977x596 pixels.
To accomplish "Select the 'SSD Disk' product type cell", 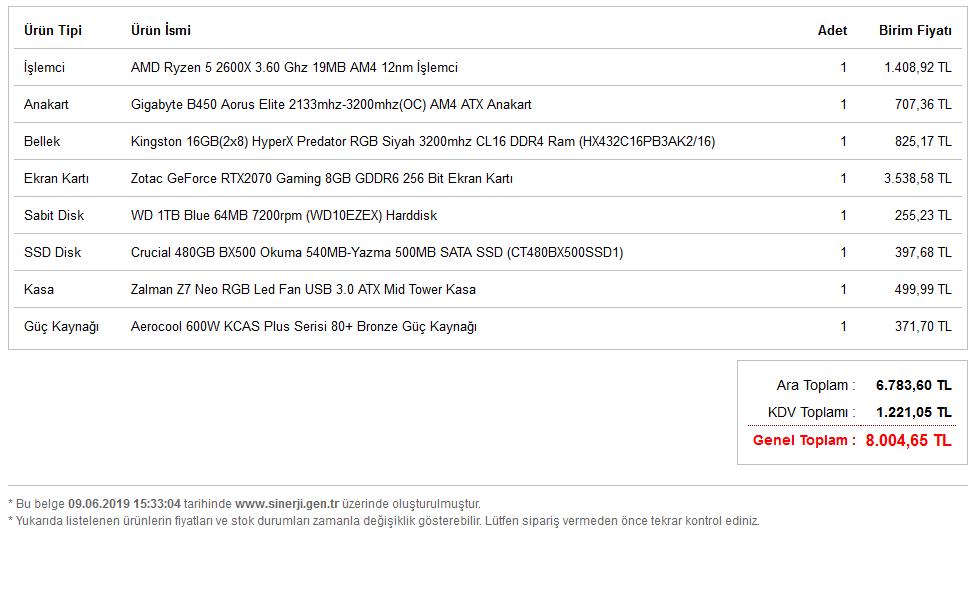I will coord(52,253).
